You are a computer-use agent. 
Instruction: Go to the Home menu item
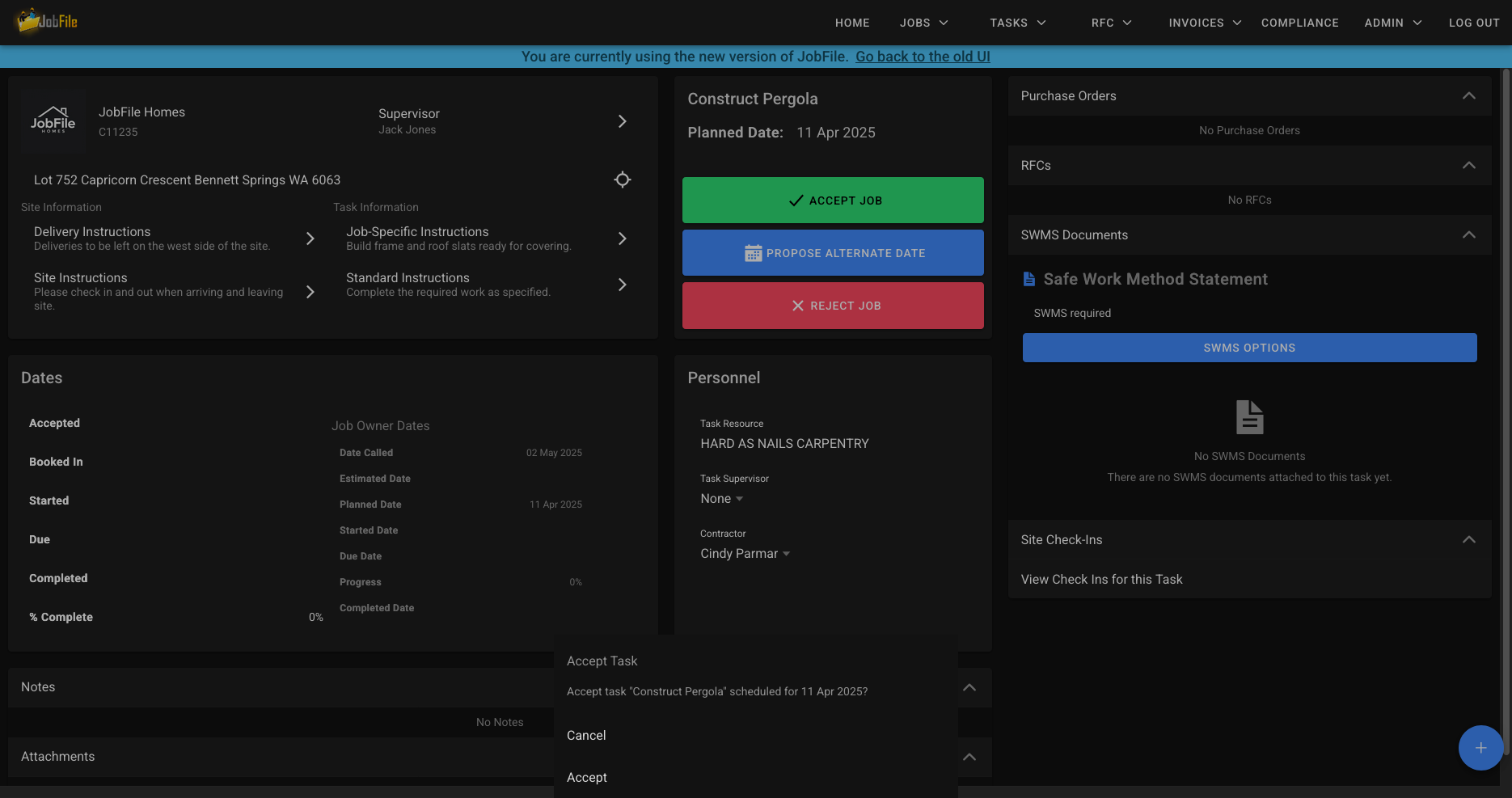click(x=852, y=23)
